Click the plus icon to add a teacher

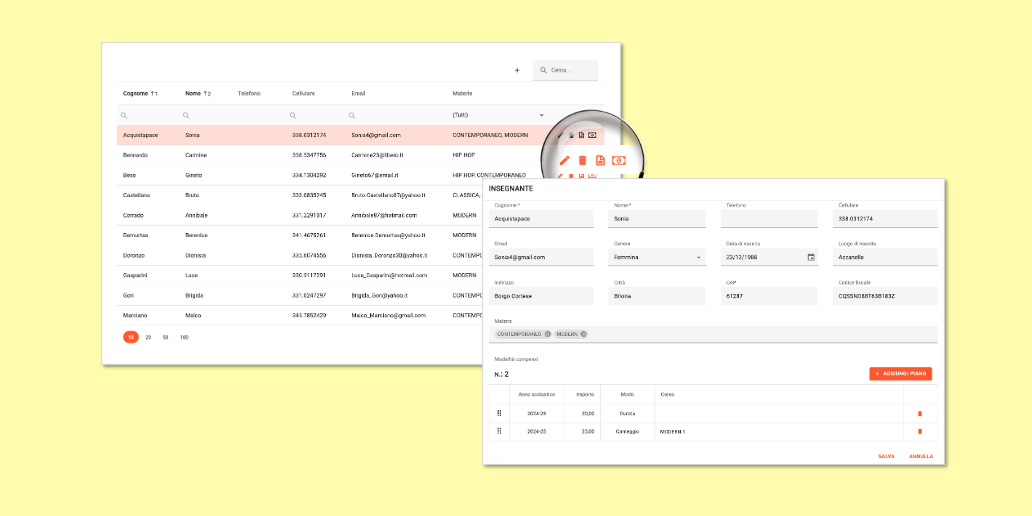517,70
